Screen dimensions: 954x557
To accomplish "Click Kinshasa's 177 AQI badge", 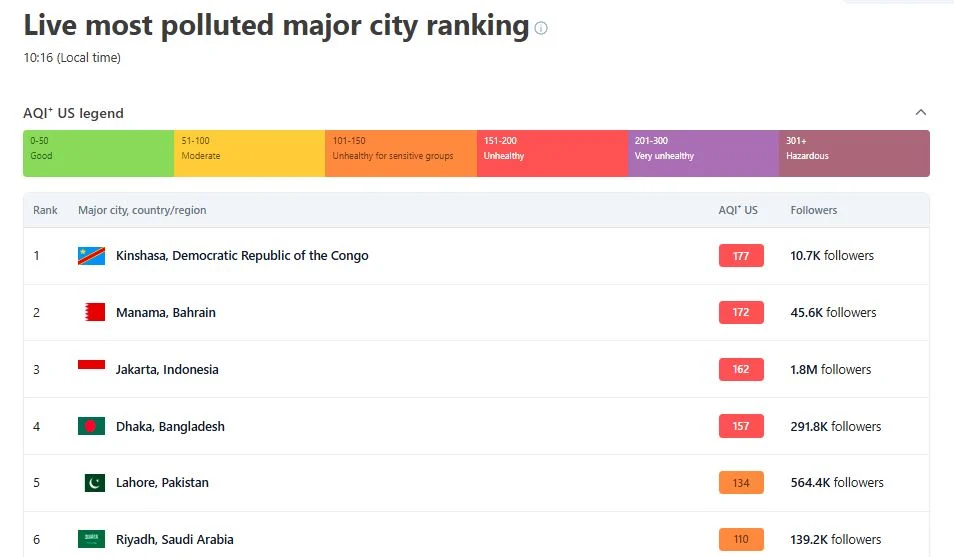I will point(741,256).
